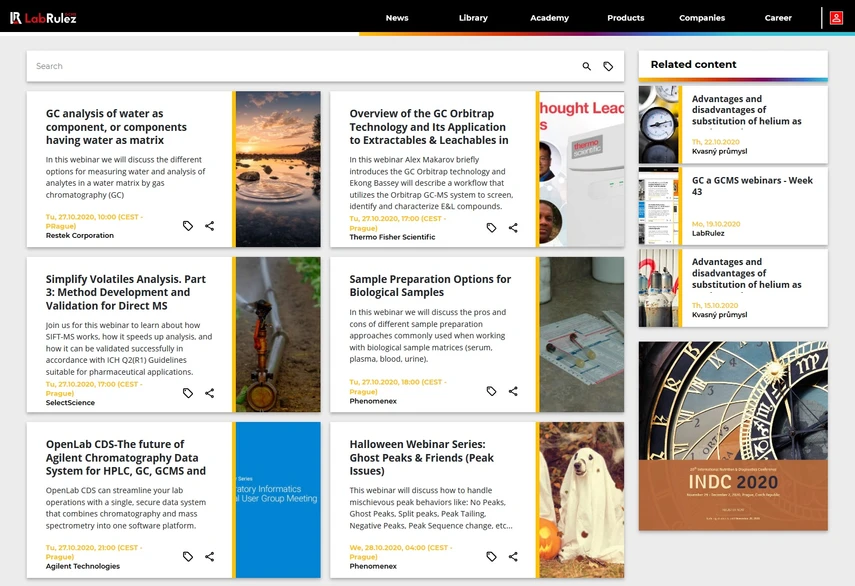Share the OpenLab CDS webinar
The height and width of the screenshot is (586, 855).
[x=209, y=557]
